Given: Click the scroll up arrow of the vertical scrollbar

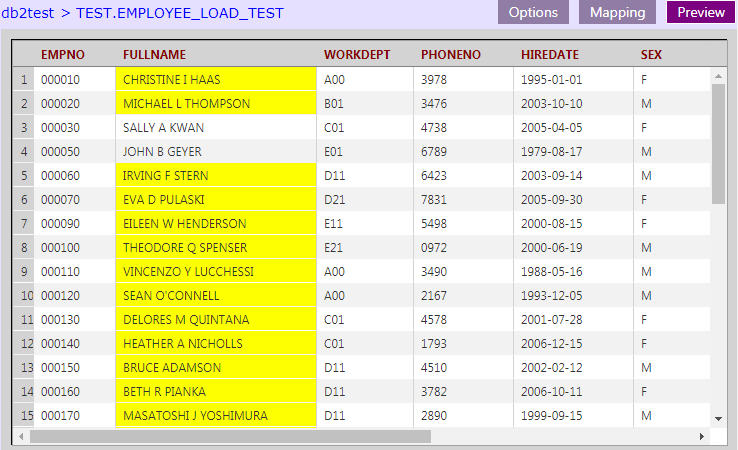Looking at the screenshot, I should 718,76.
